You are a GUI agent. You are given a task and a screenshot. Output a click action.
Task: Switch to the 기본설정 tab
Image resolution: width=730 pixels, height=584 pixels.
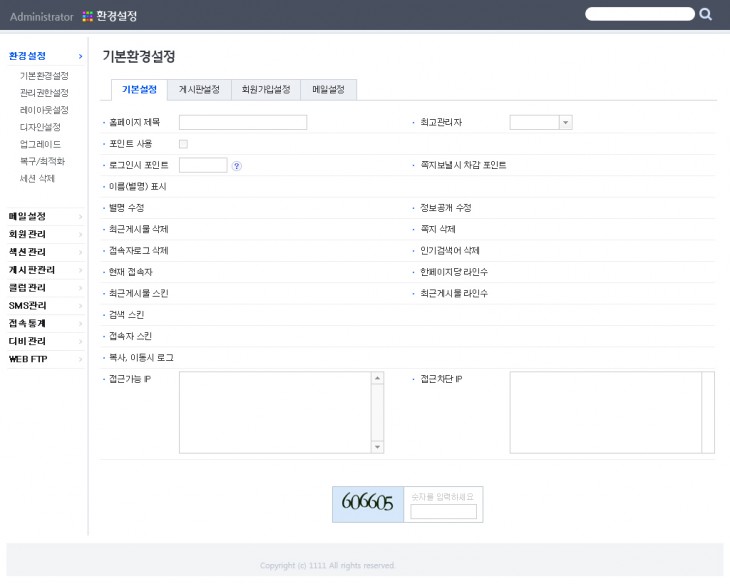[x=139, y=89]
